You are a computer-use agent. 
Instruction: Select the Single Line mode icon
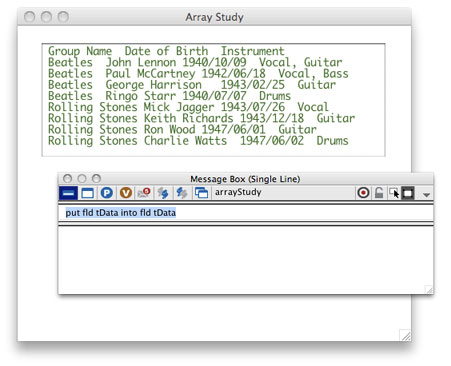point(68,193)
